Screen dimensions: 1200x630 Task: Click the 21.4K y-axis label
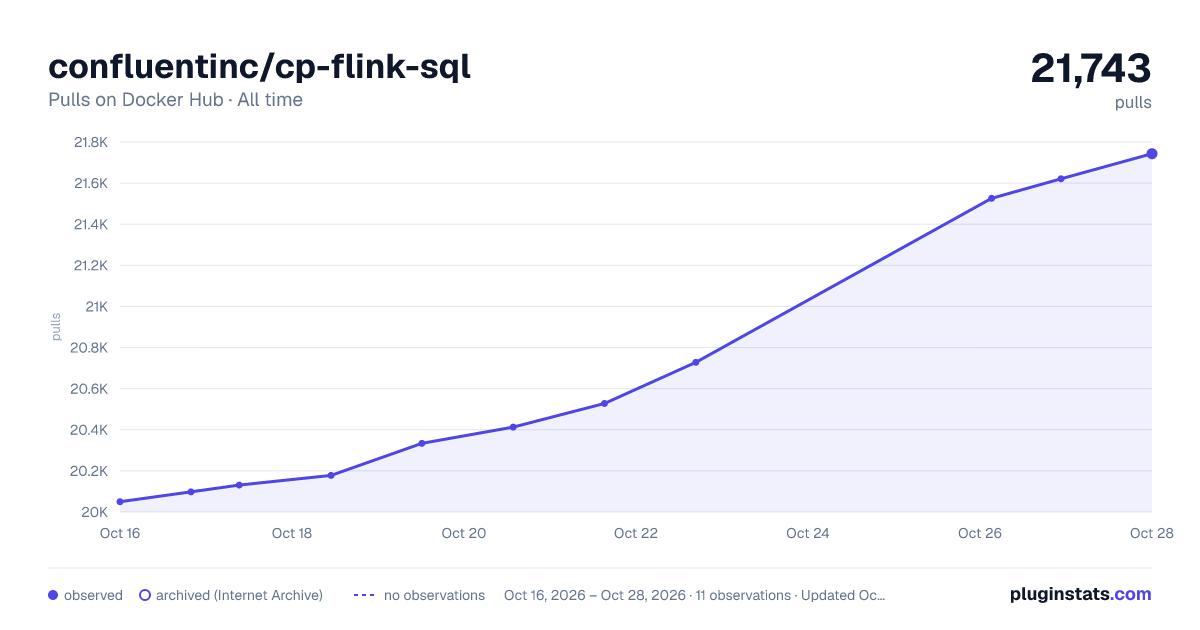click(90, 224)
